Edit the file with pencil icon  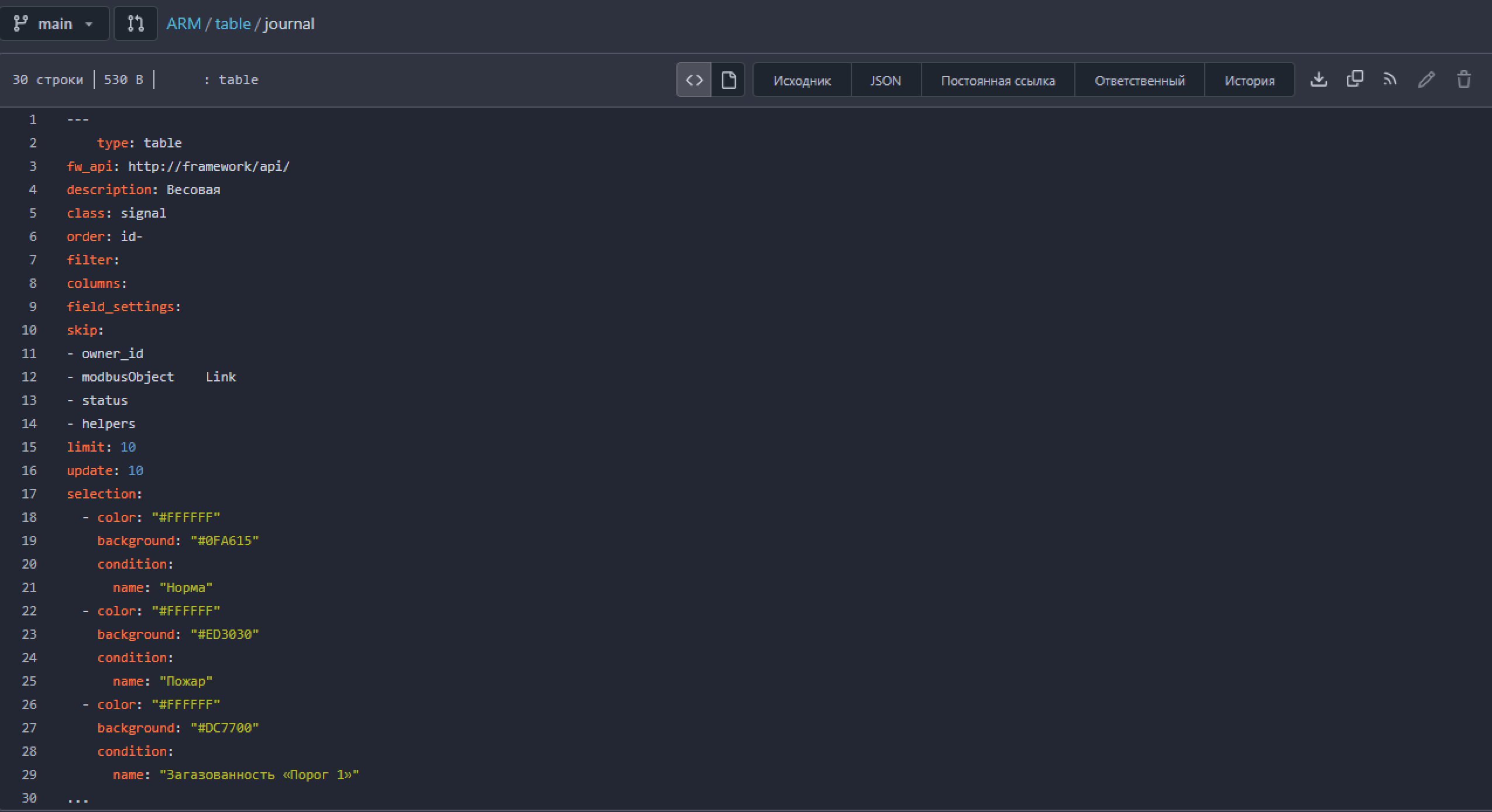(1426, 79)
